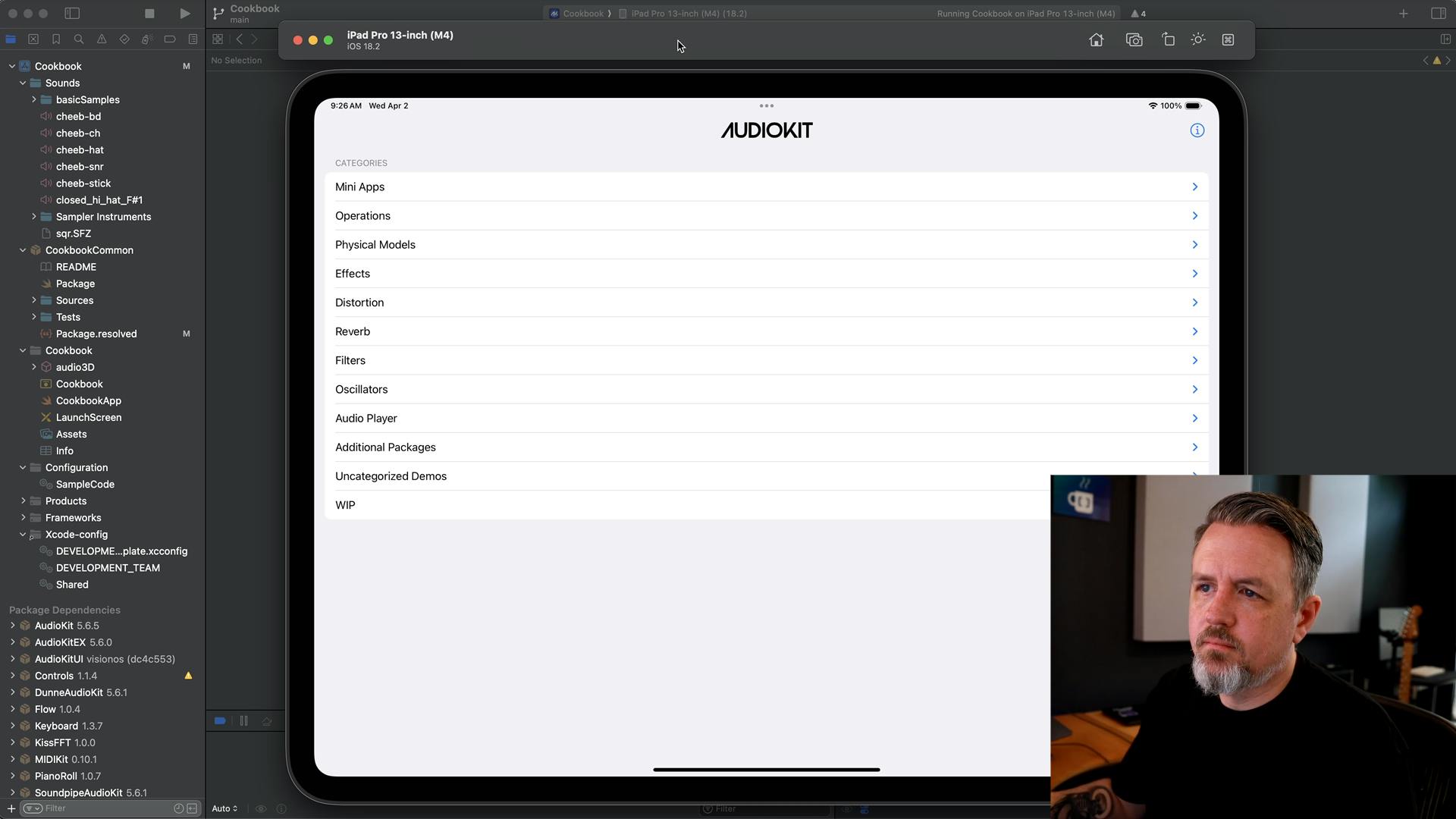
Task: Toggle the Xcode navigator sidebar button
Action: pos(72,14)
